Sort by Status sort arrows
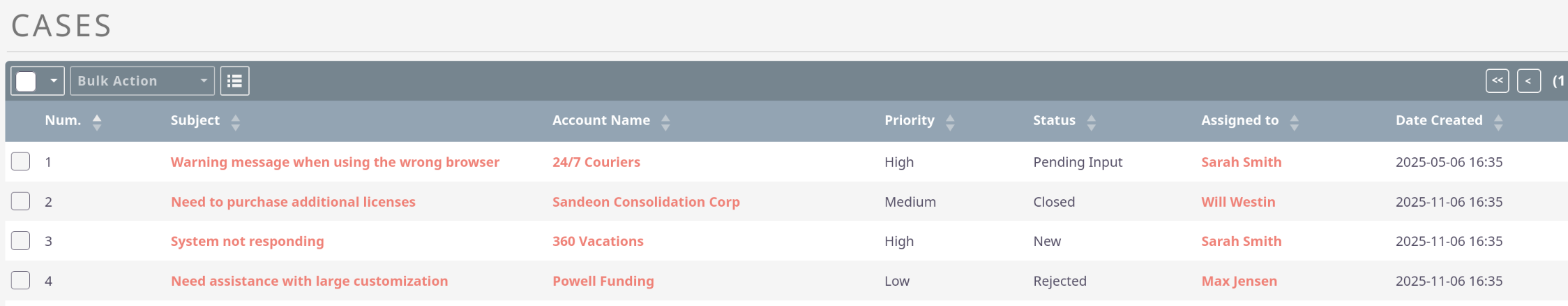Screen dimensions: 1568x306 pos(1092,122)
